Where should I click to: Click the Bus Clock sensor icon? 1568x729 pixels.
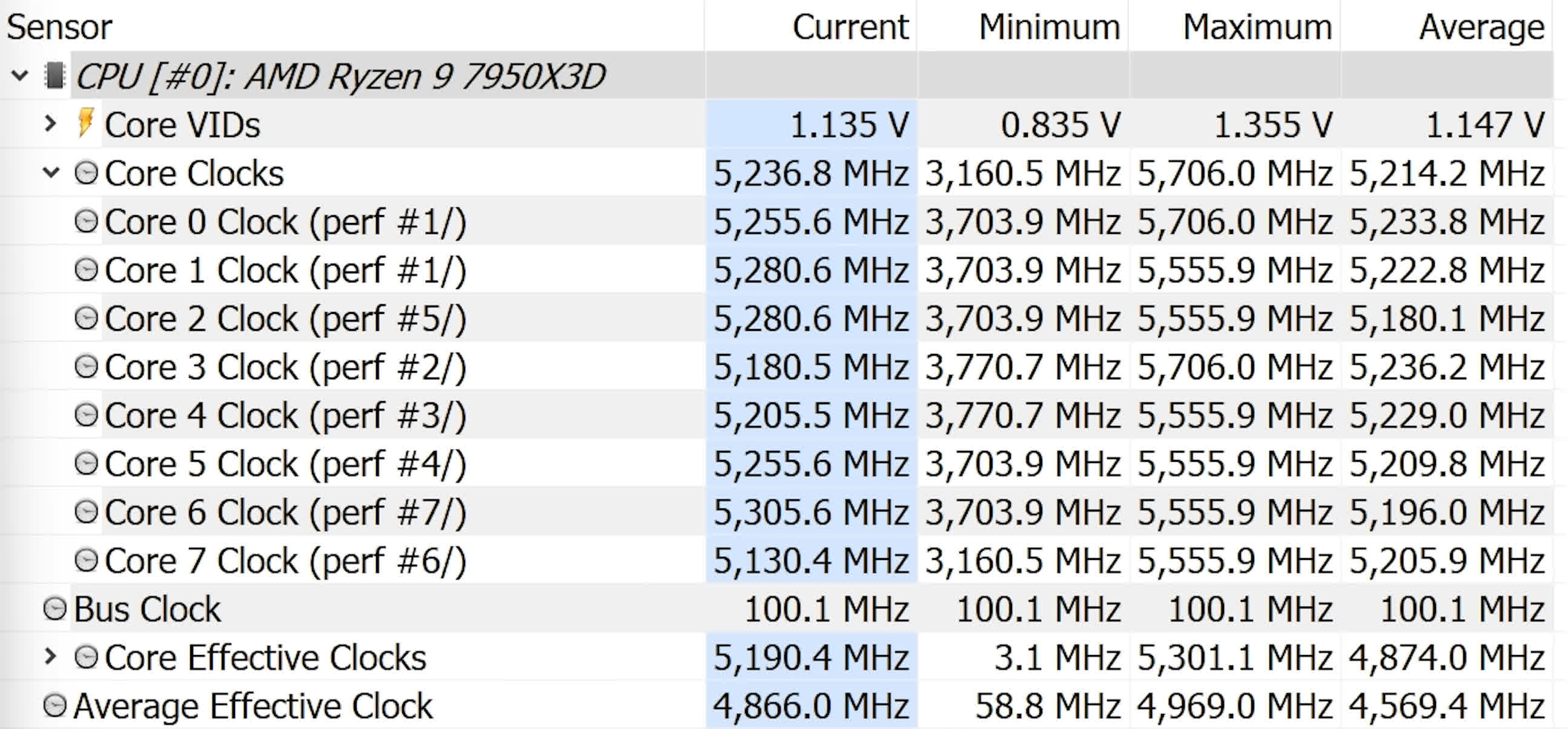click(x=55, y=609)
